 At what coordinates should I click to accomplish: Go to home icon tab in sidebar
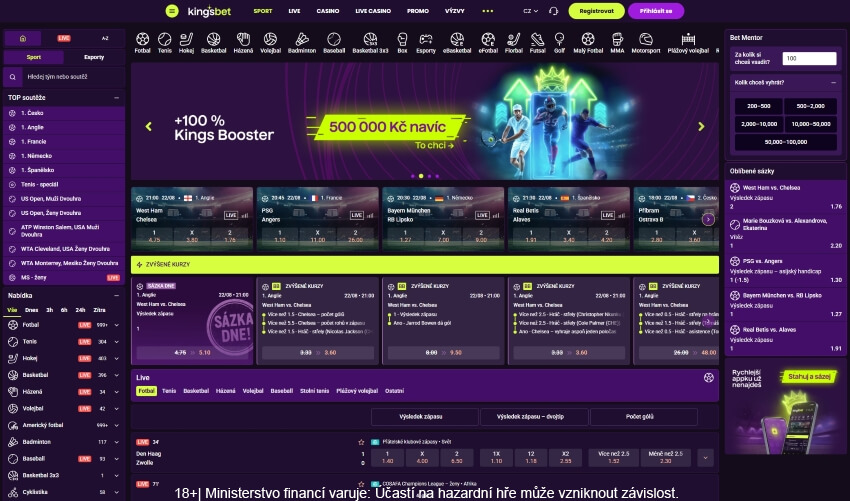(23, 38)
